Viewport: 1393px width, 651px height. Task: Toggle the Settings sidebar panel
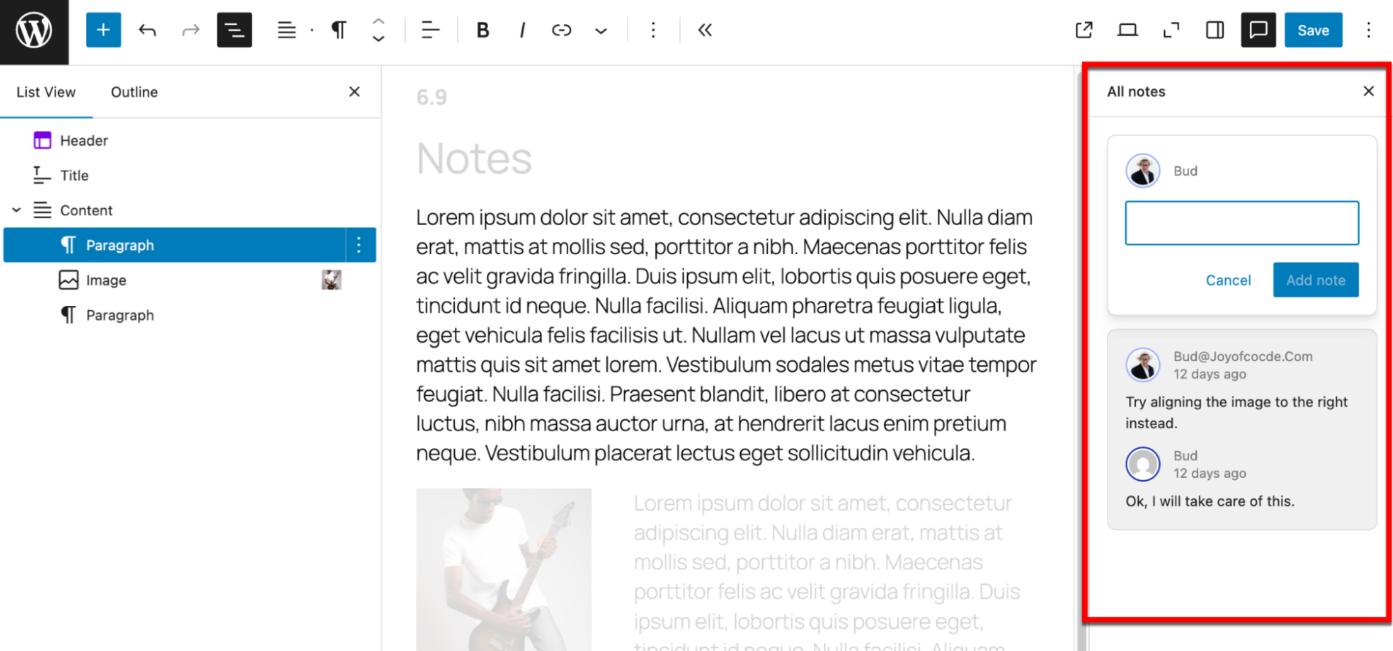(1215, 30)
